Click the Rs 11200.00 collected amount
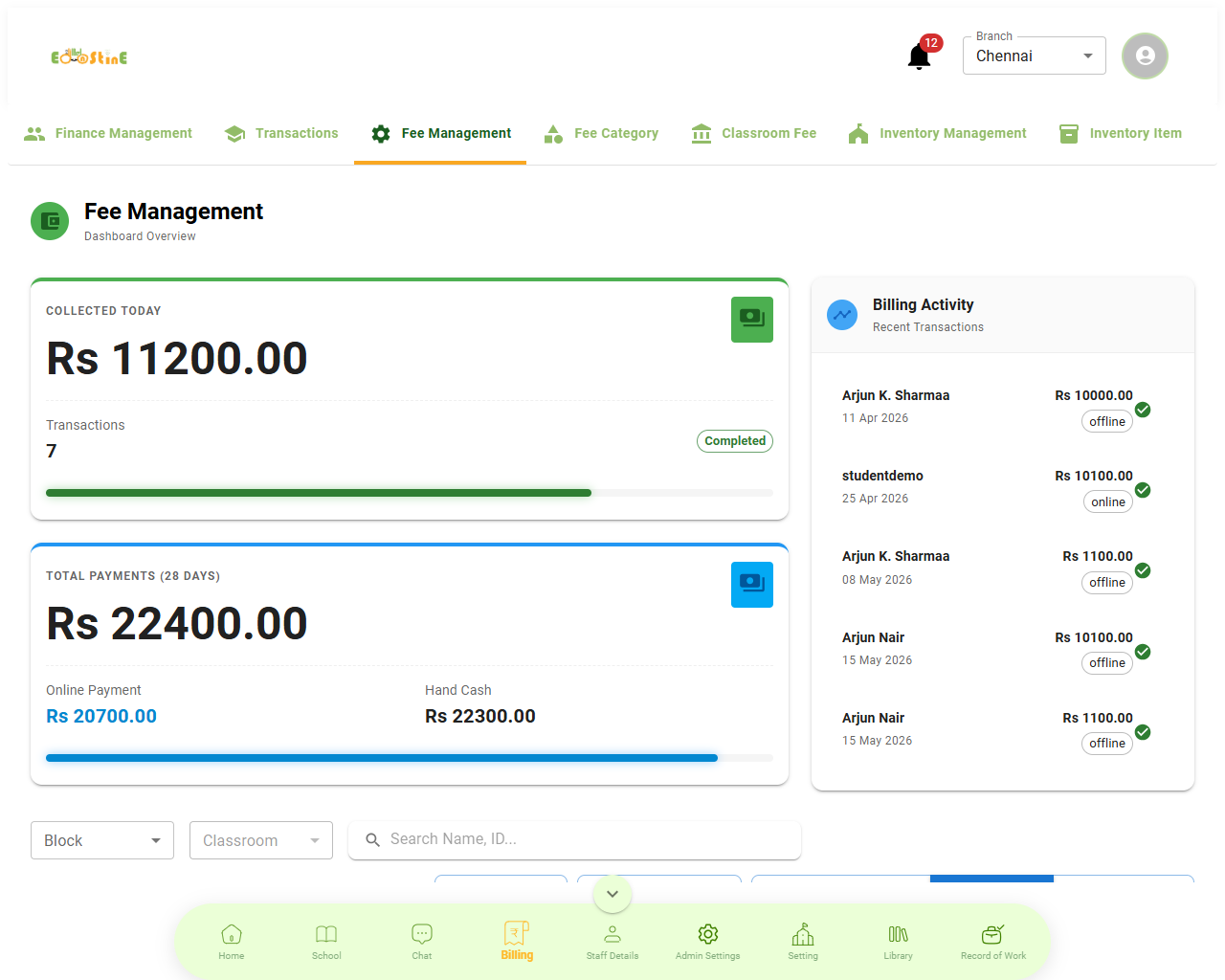 pos(177,359)
